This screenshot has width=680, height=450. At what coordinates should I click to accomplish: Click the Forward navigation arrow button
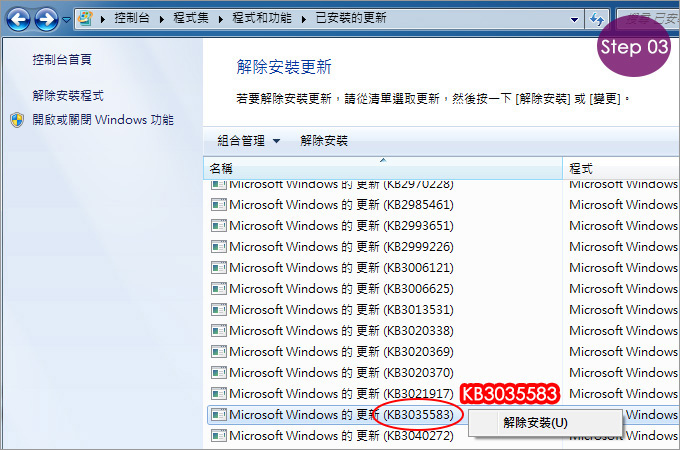pyautogui.click(x=46, y=19)
